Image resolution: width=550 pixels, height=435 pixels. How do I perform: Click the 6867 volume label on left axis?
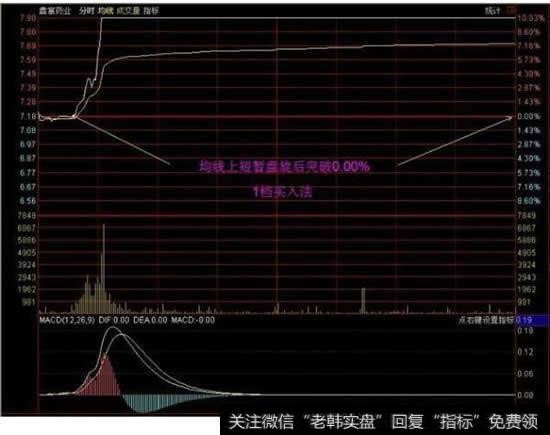(x=27, y=228)
